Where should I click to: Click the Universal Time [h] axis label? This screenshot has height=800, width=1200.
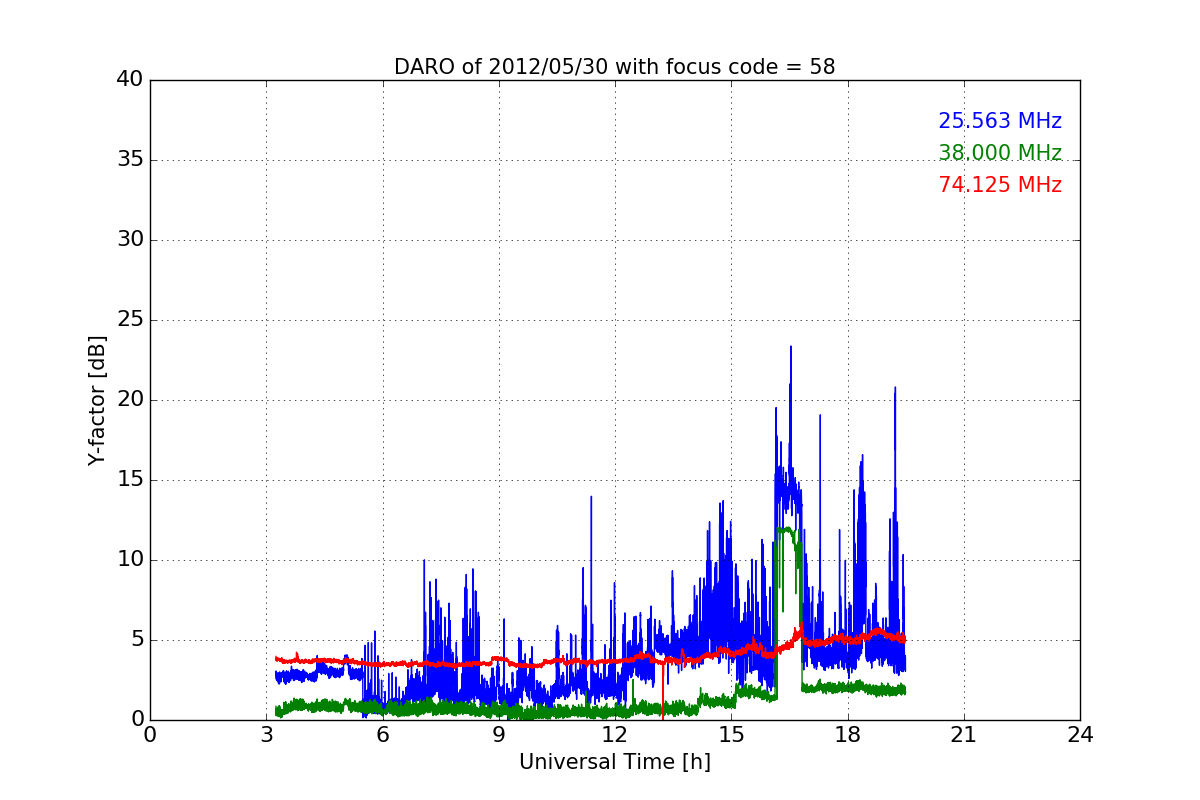click(x=614, y=762)
